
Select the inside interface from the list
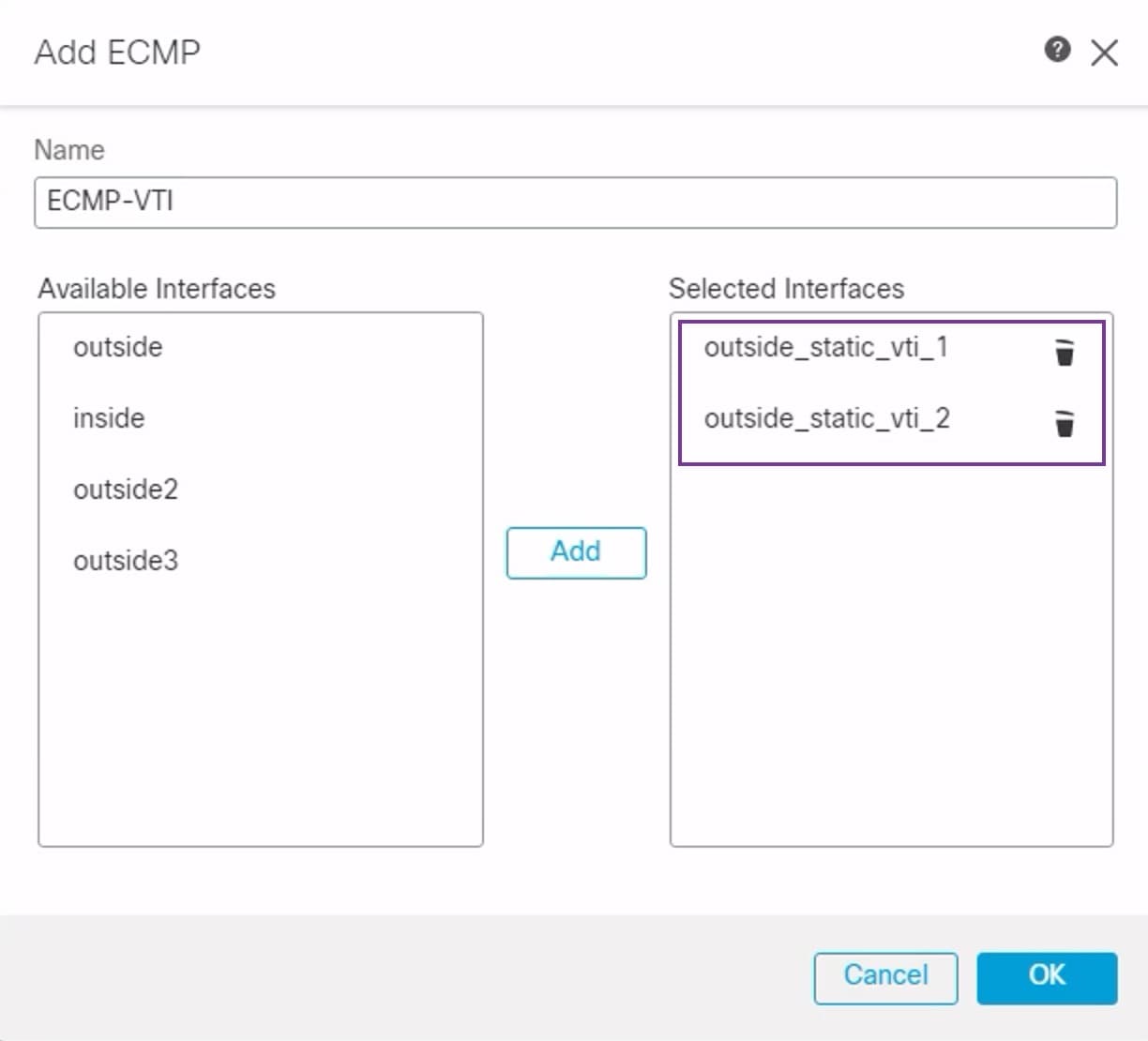[x=109, y=418]
